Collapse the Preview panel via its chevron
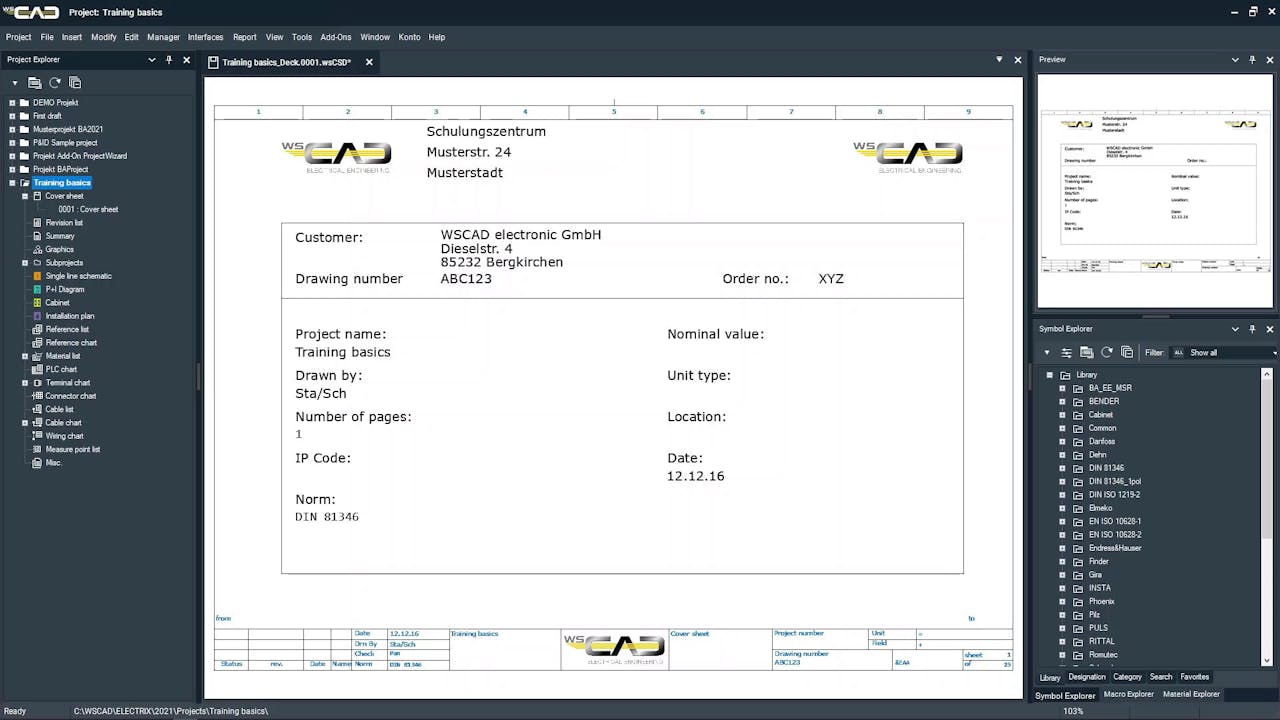Viewport: 1280px width, 720px height. pyautogui.click(x=1235, y=60)
